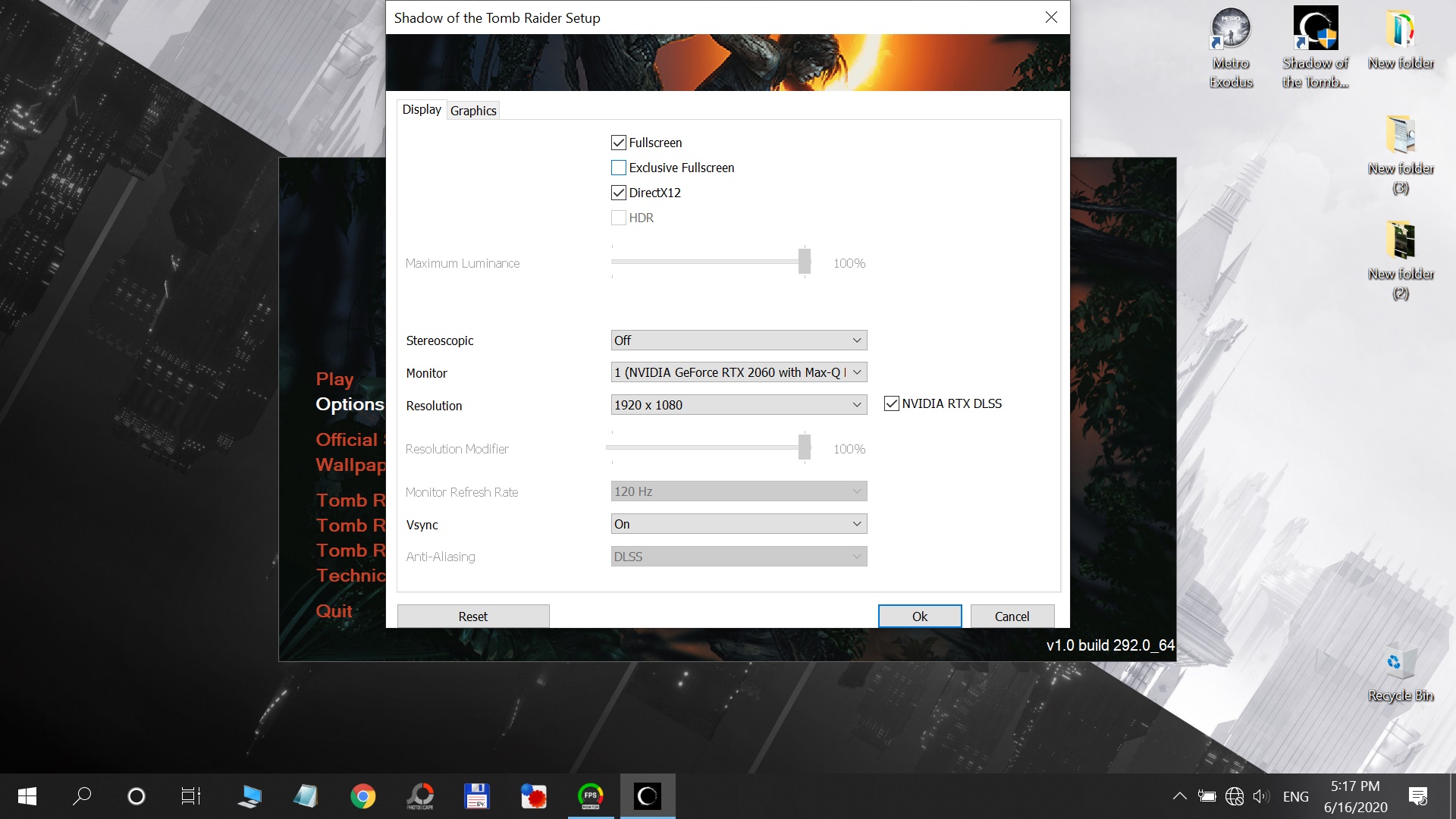This screenshot has height=819, width=1456.
Task: Open the clock showing 5:17 PM
Action: pyautogui.click(x=1355, y=796)
